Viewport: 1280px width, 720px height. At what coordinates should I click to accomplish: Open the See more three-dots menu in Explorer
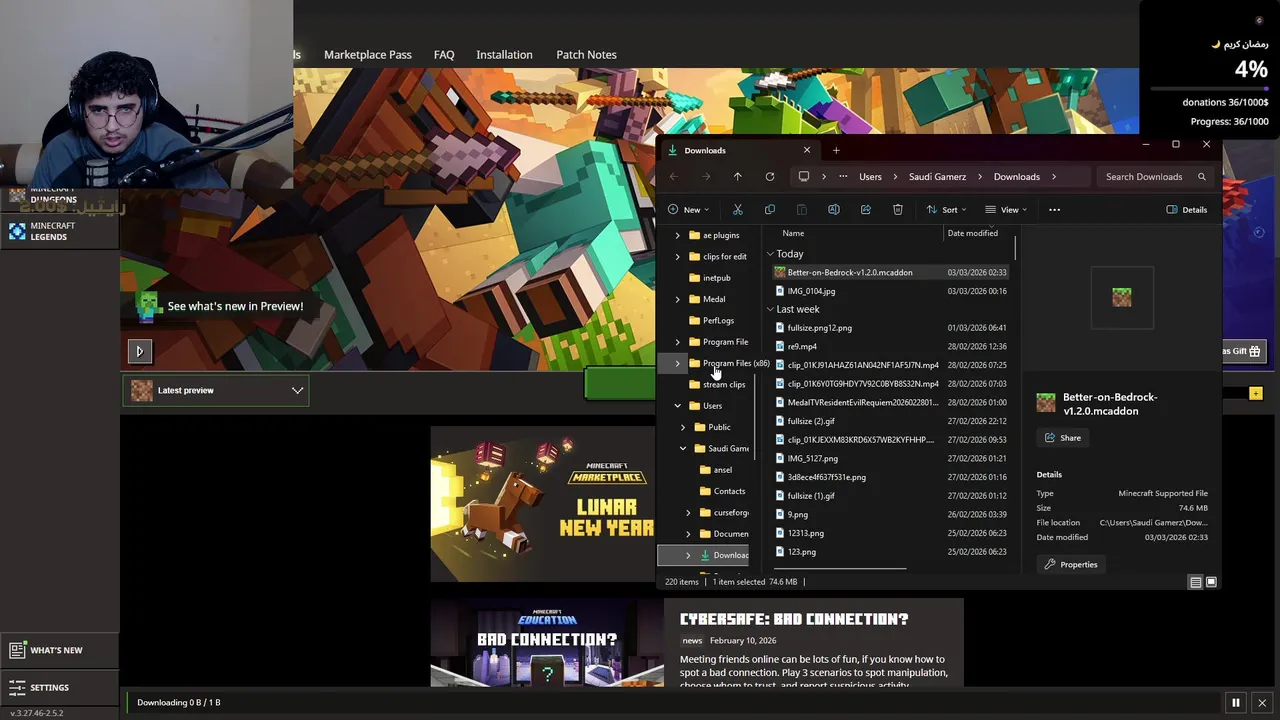1054,210
